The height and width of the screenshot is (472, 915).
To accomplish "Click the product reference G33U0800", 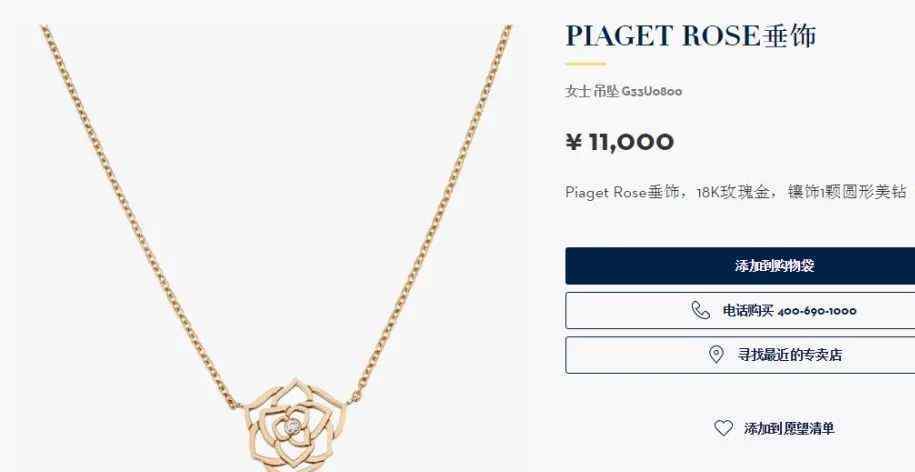I will (x=652, y=92).
